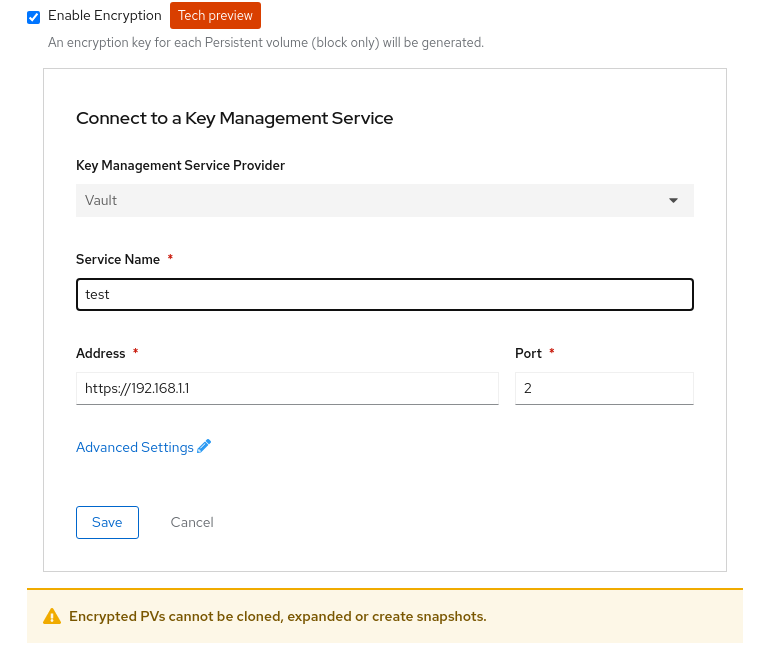Click the Tech preview badge
Viewport: 783px width, 649px height.
(215, 16)
